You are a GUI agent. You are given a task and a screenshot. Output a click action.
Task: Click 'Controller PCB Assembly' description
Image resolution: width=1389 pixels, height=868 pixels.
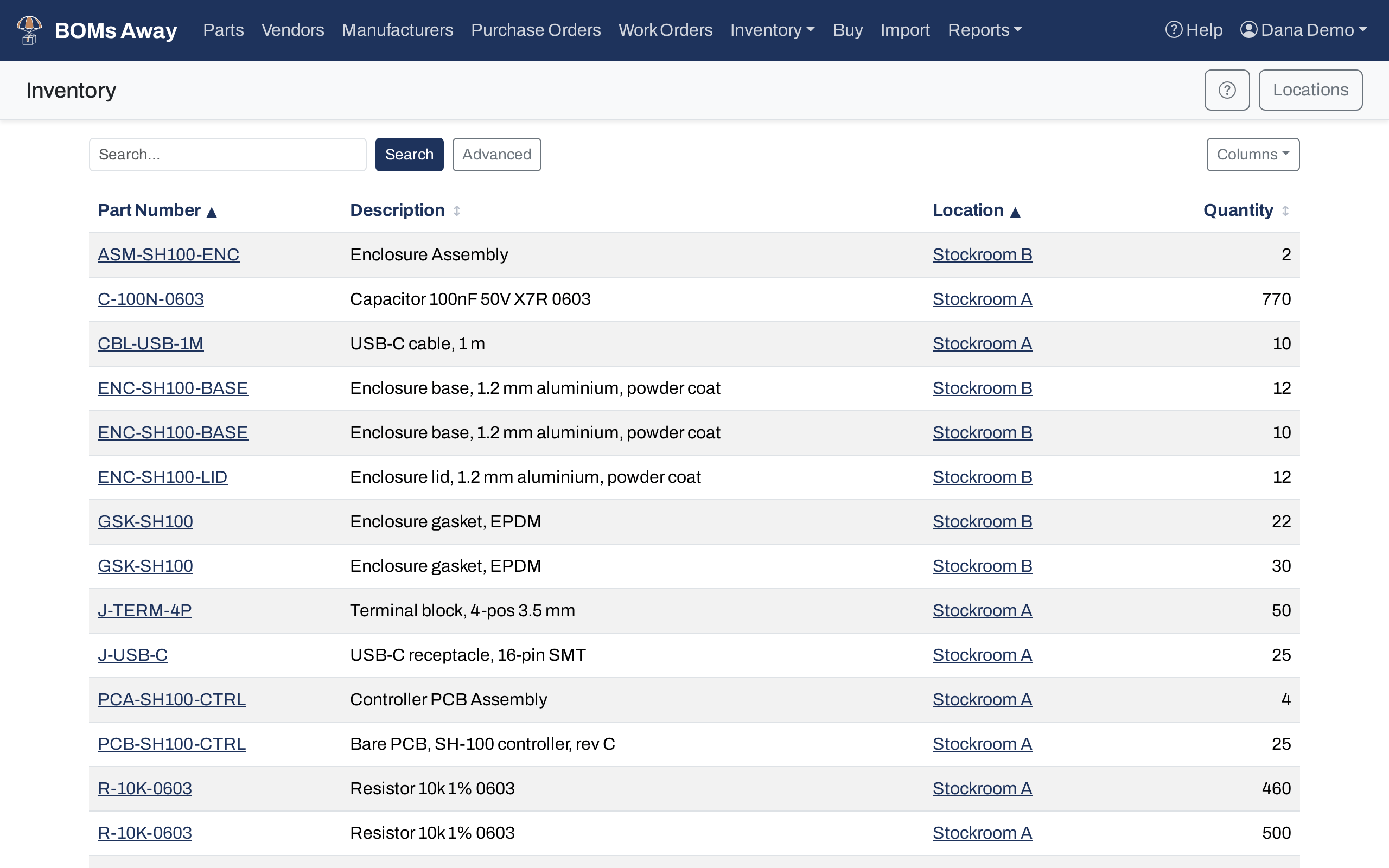(448, 699)
